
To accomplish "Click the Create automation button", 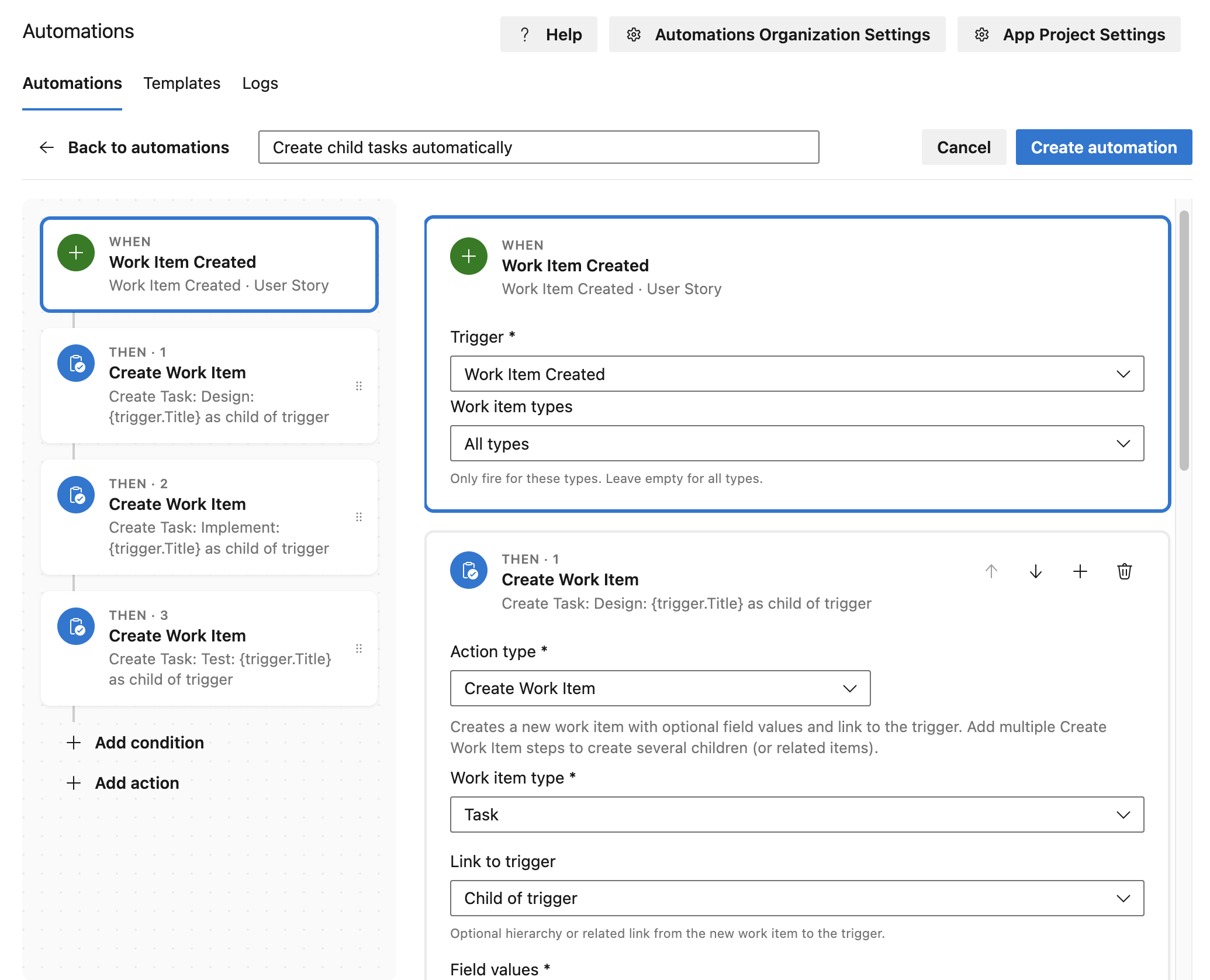I will (x=1104, y=147).
